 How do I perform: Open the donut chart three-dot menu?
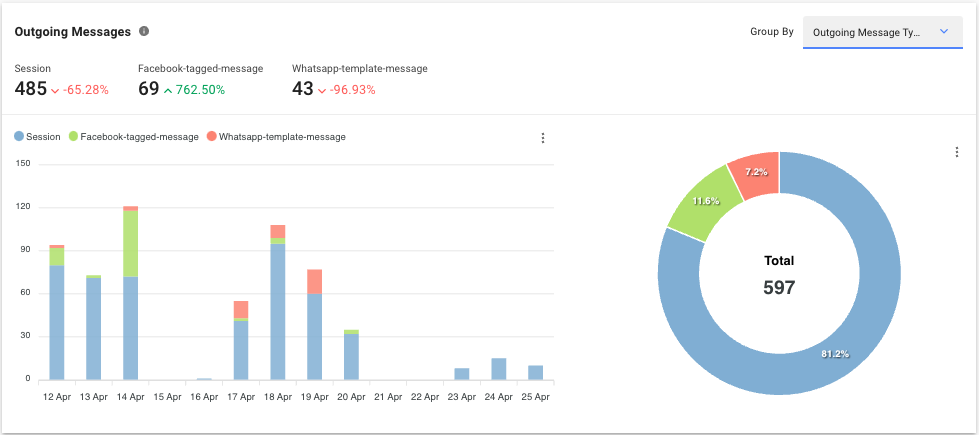click(x=957, y=152)
